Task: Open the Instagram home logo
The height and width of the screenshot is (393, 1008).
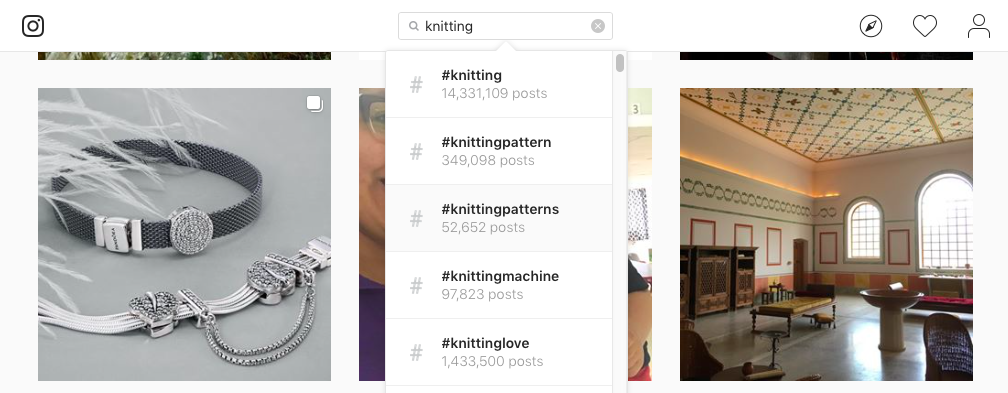Action: pyautogui.click(x=33, y=26)
